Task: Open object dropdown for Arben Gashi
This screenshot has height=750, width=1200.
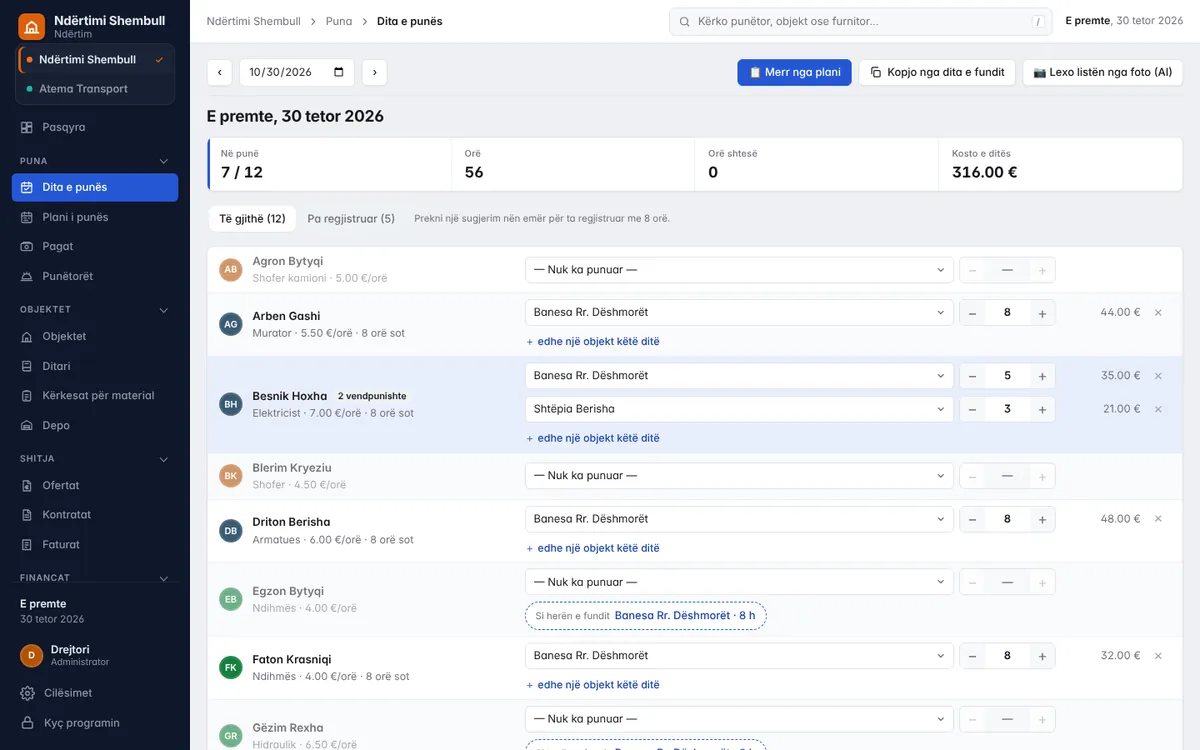Action: coord(739,313)
